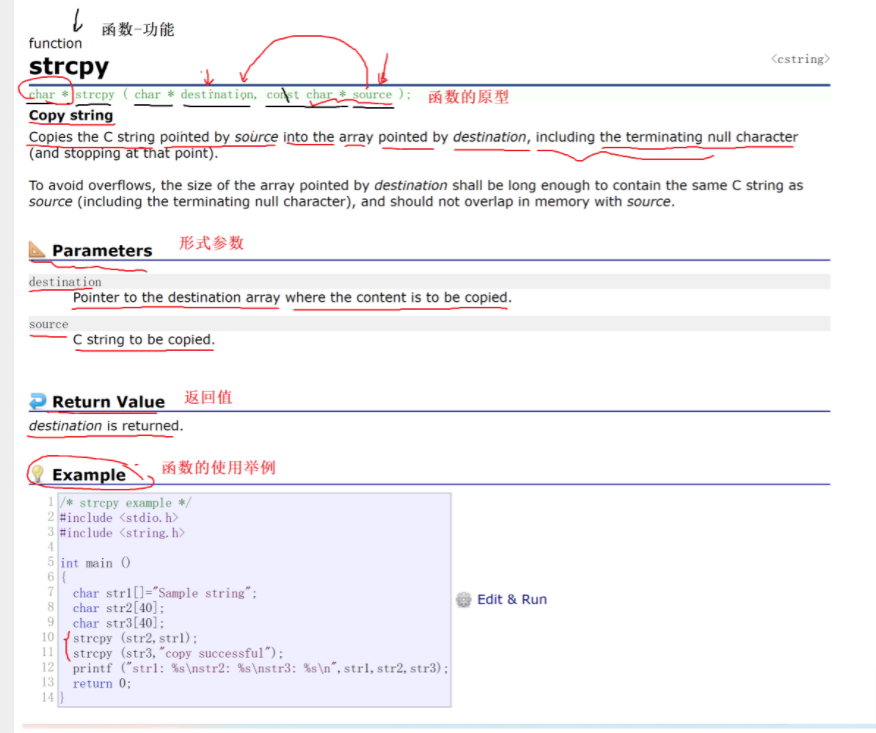Click the Example lightbulb icon
This screenshot has height=733, width=876.
[37, 474]
